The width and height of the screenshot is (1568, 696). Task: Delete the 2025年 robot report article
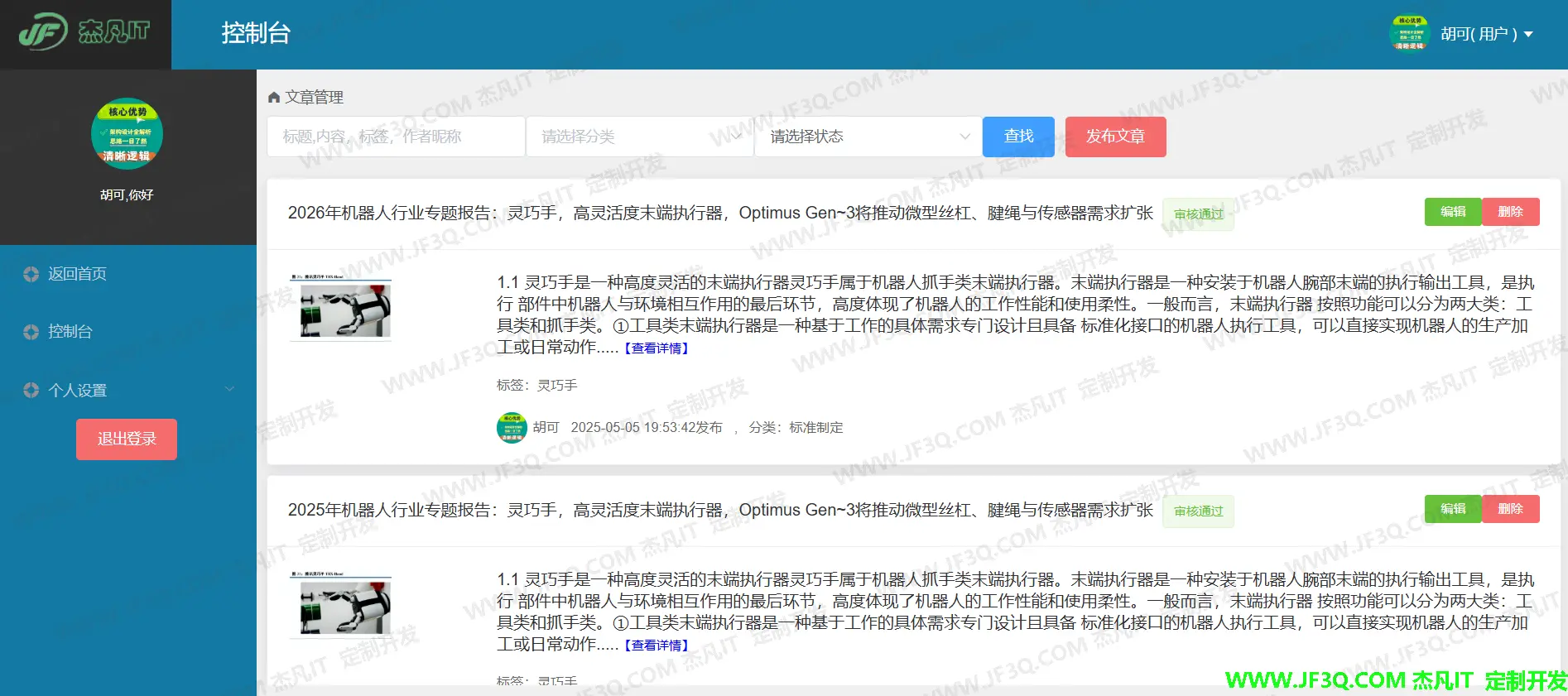pos(1510,509)
